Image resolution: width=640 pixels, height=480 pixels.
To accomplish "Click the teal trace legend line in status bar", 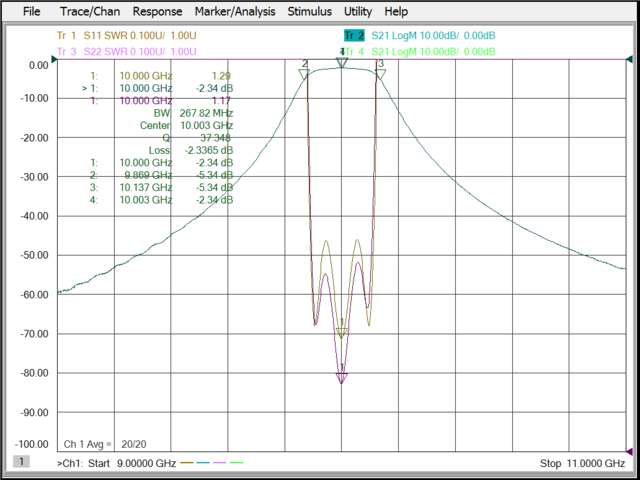I will coord(203,463).
